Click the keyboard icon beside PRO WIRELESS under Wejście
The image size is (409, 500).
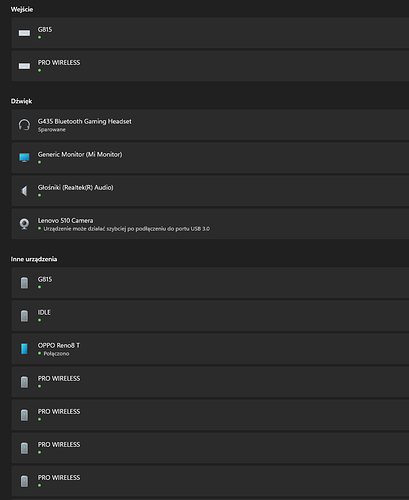24,66
